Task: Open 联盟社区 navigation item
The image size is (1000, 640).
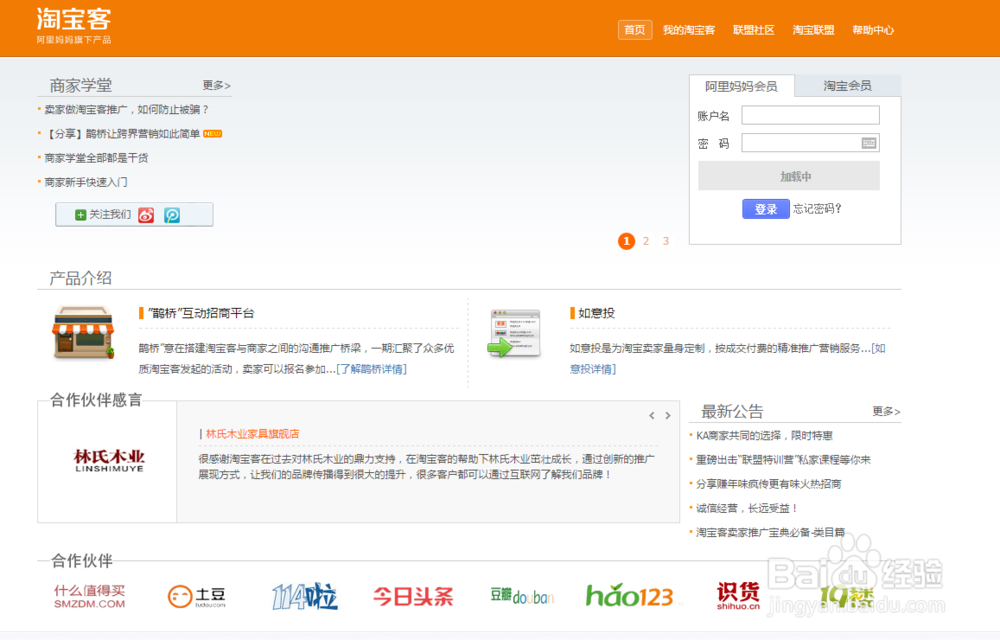Action: (754, 30)
